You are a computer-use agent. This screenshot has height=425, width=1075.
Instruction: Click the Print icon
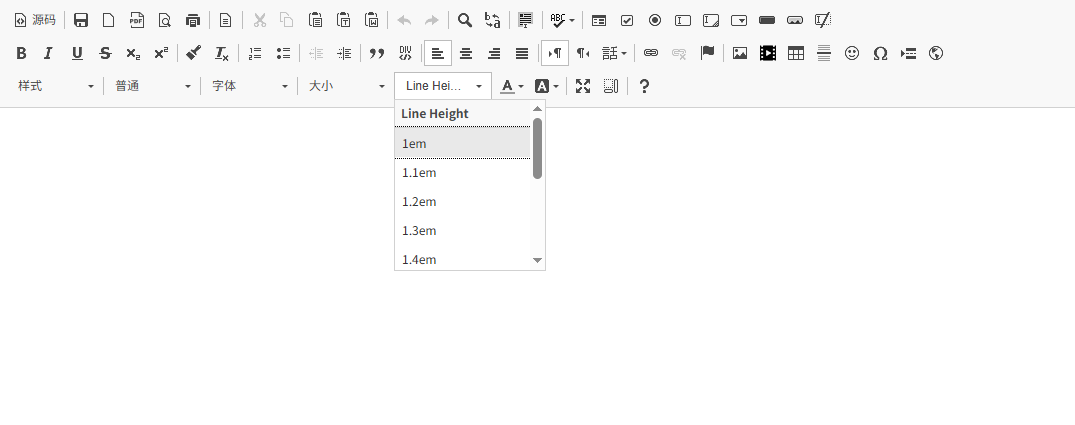click(193, 20)
